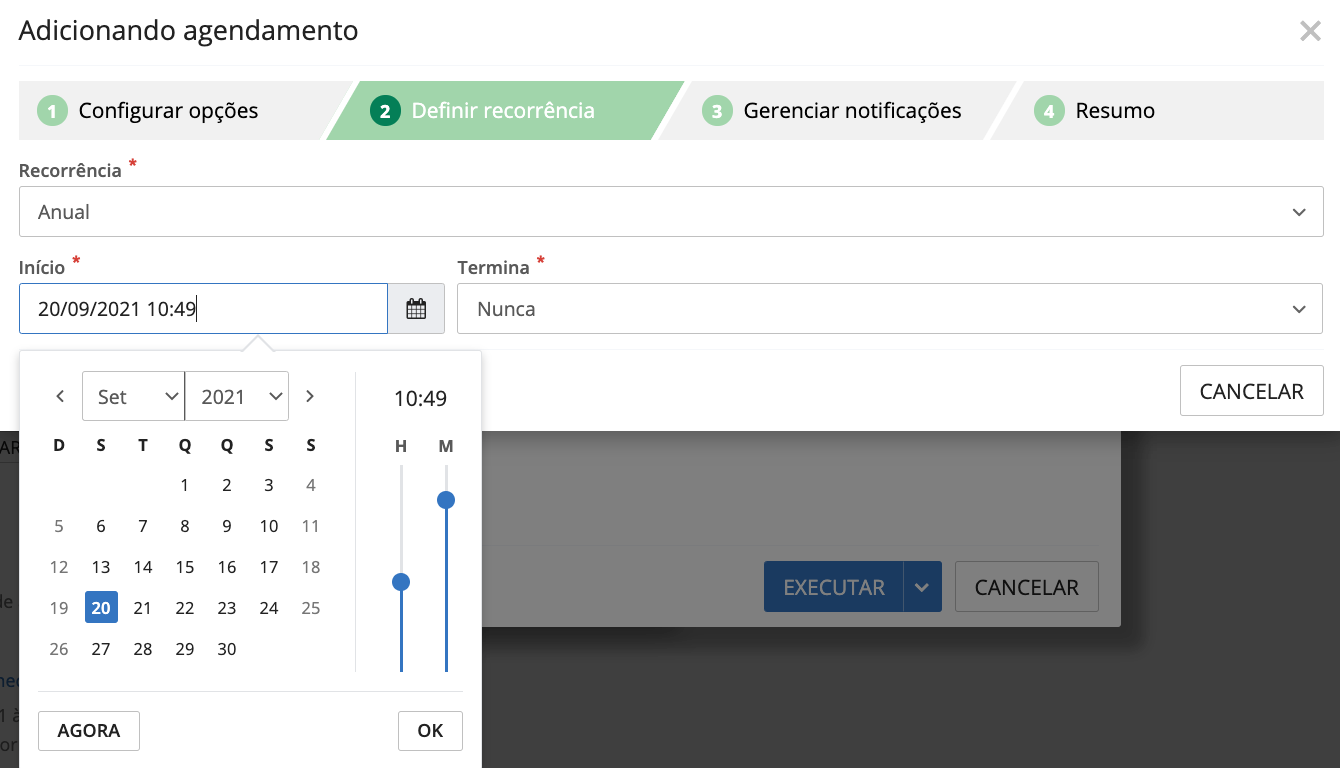
Task: Select day 15 in the calendar
Action: (x=185, y=567)
